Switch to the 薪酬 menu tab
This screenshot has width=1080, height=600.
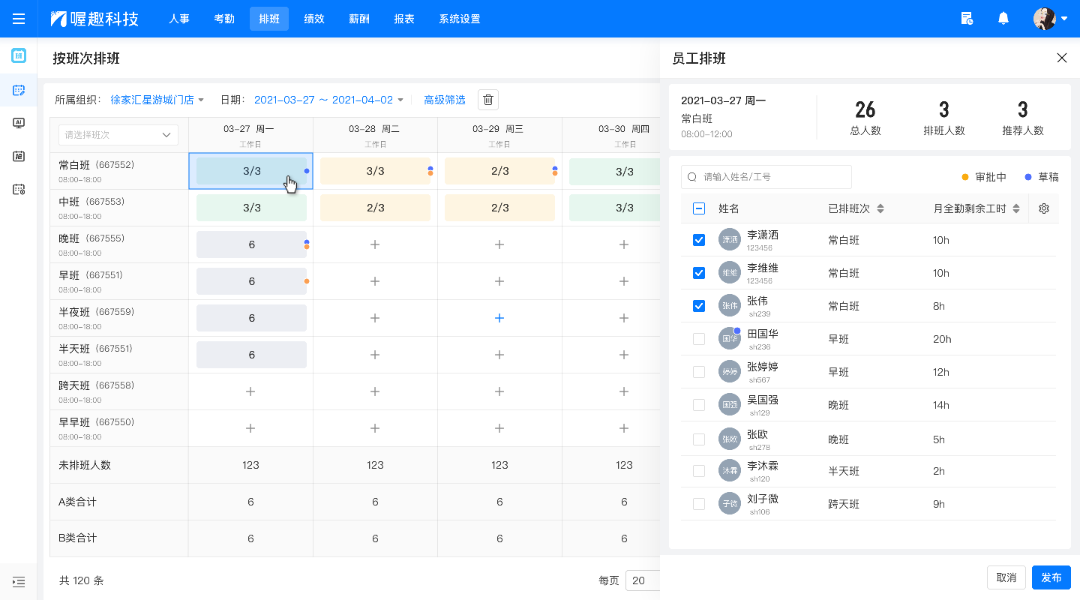[359, 18]
